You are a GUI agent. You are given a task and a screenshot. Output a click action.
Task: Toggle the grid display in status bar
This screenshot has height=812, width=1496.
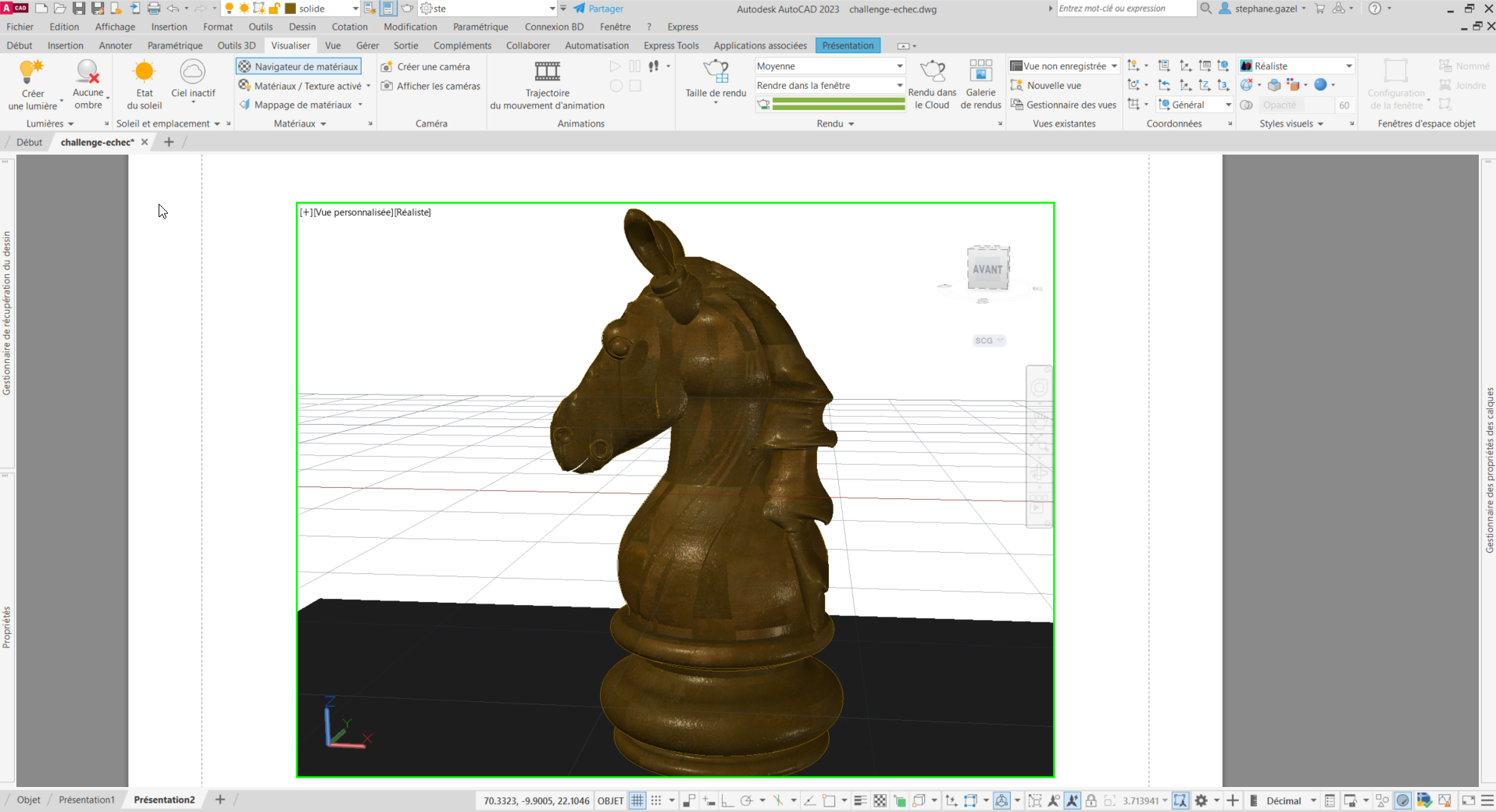pos(637,800)
